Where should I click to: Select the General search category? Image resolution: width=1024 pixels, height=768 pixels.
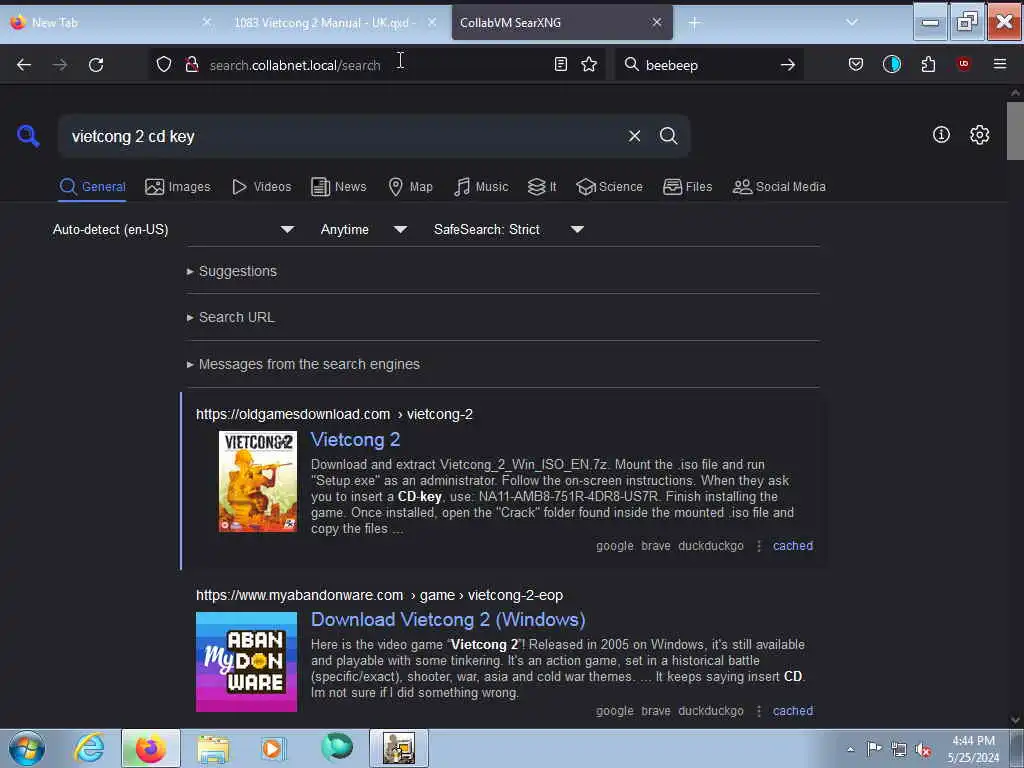tap(92, 187)
